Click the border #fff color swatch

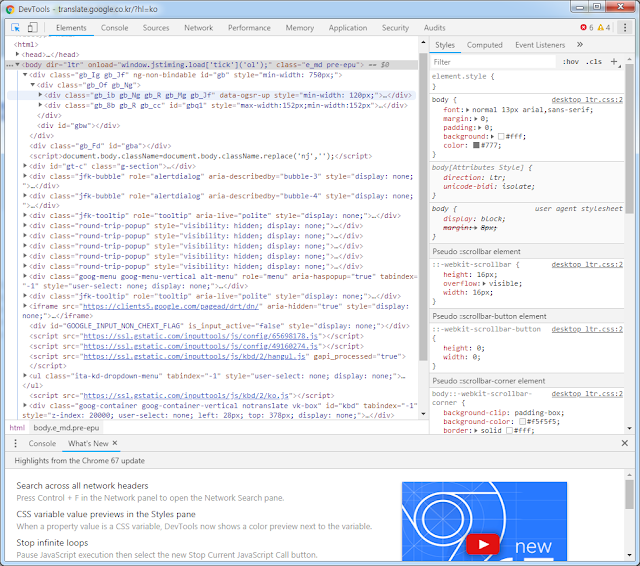click(x=509, y=431)
